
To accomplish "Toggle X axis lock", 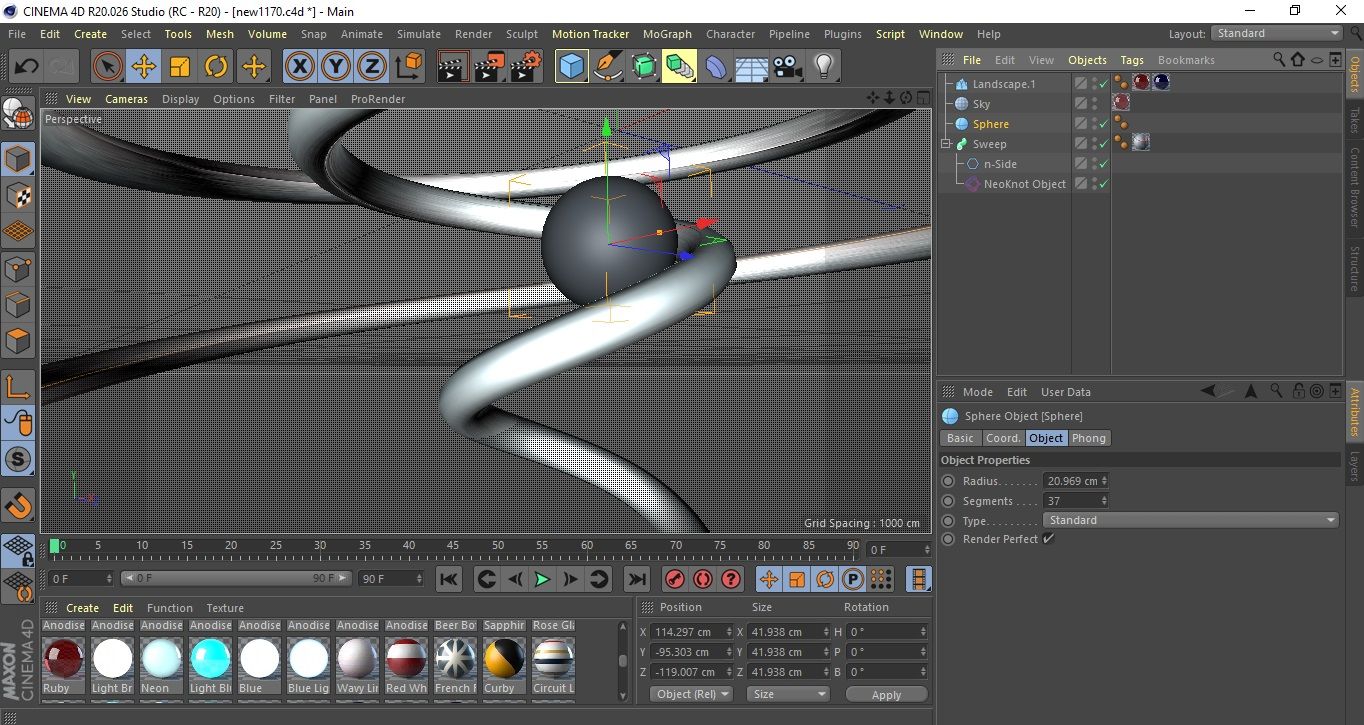I will [x=299, y=67].
